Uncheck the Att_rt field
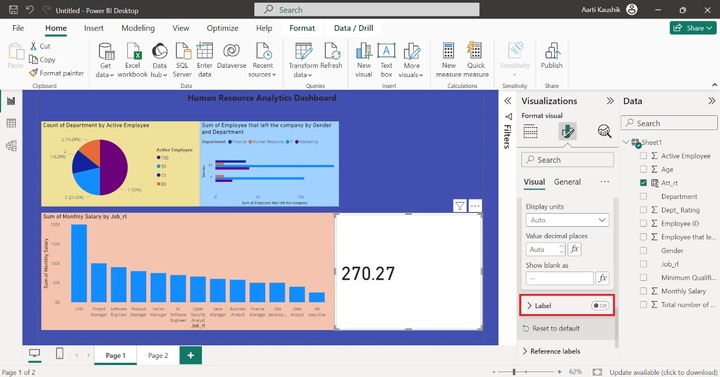The height and width of the screenshot is (377, 720). [x=643, y=183]
